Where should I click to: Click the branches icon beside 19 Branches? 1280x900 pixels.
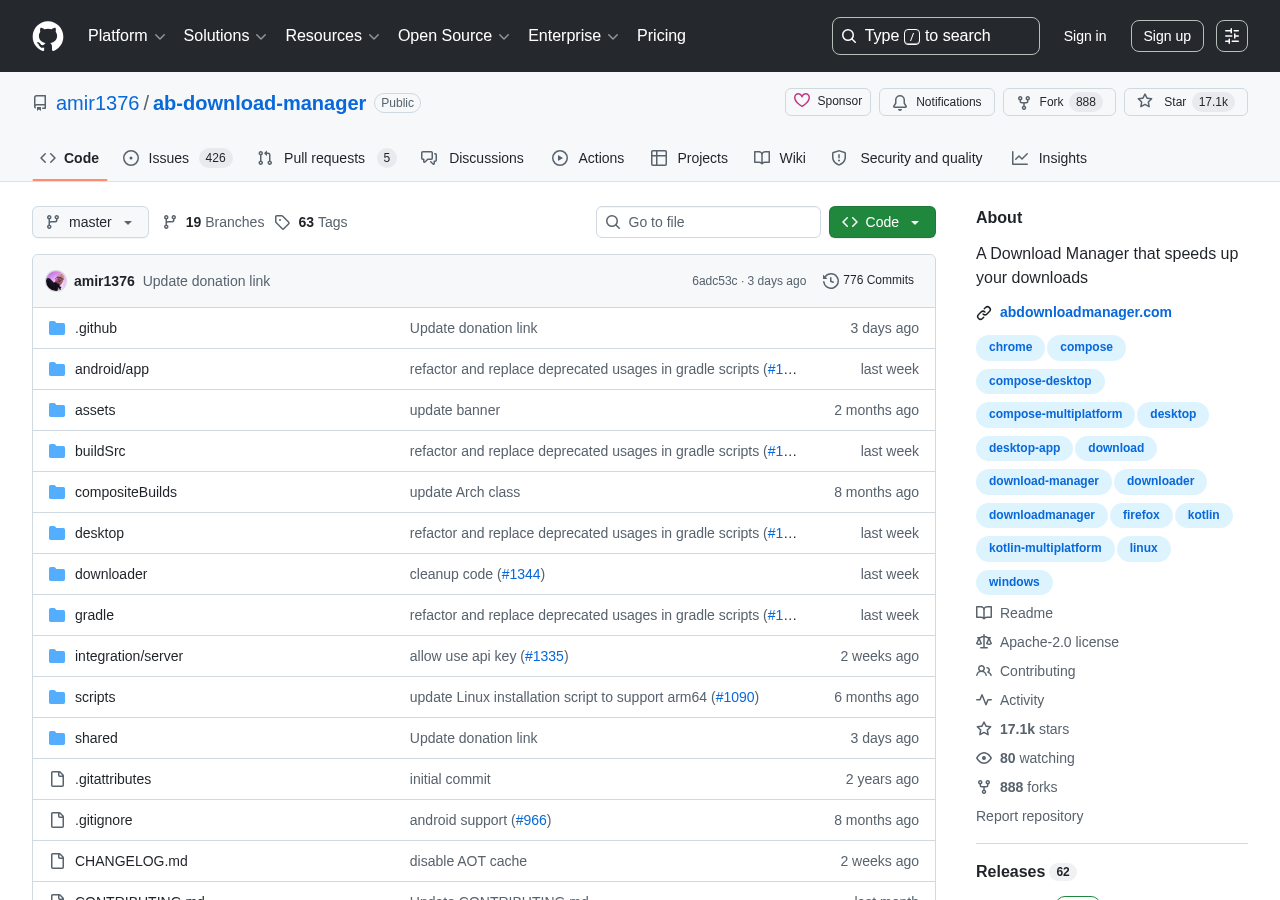pyautogui.click(x=170, y=222)
